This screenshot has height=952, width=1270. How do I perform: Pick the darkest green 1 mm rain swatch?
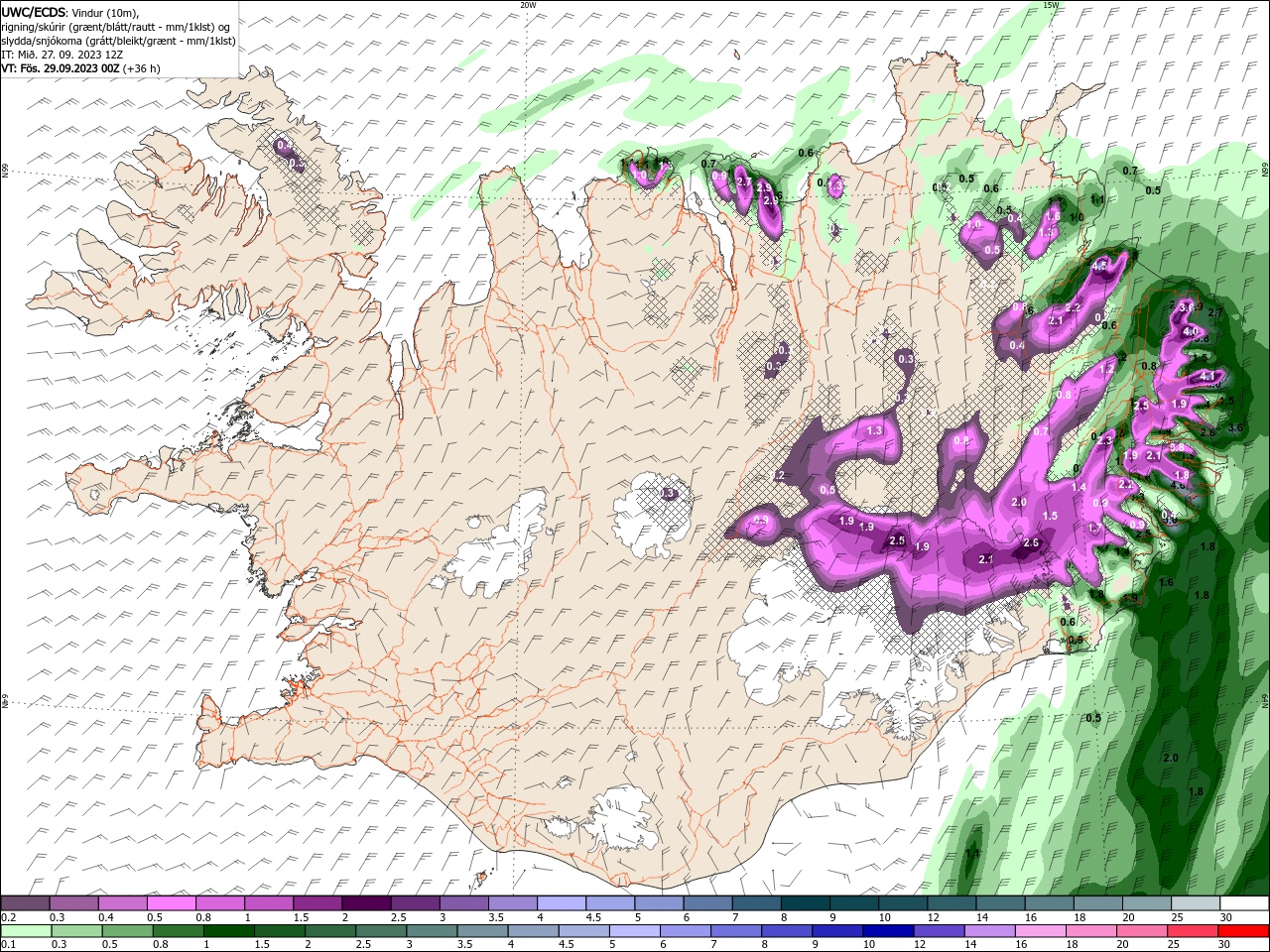228,931
